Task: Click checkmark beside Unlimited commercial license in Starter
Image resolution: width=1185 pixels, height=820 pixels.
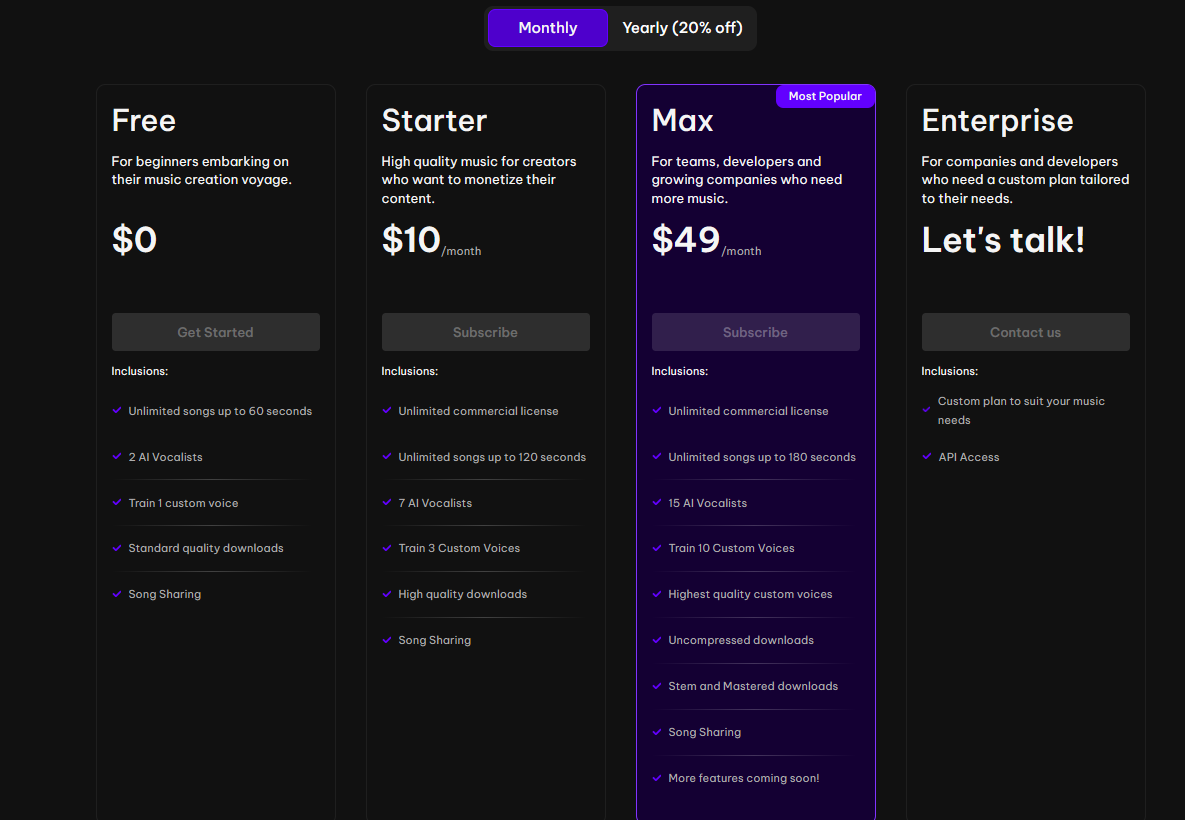Action: [387, 411]
